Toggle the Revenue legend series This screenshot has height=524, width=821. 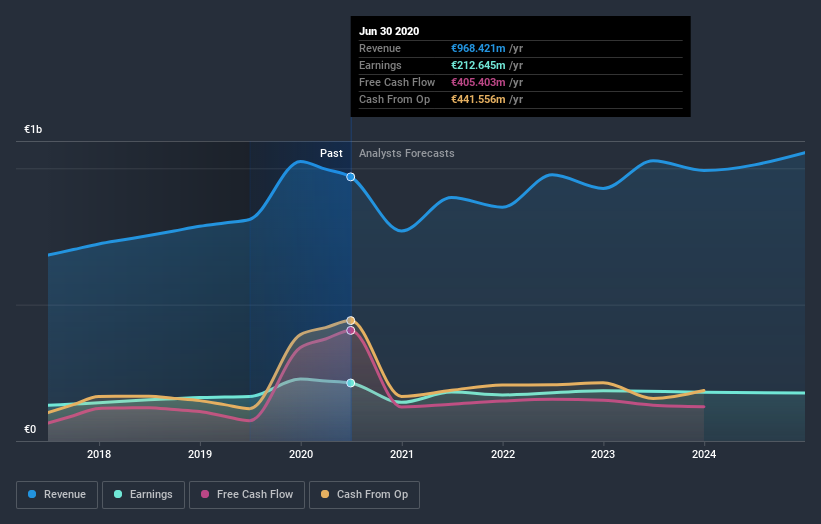[x=57, y=495]
